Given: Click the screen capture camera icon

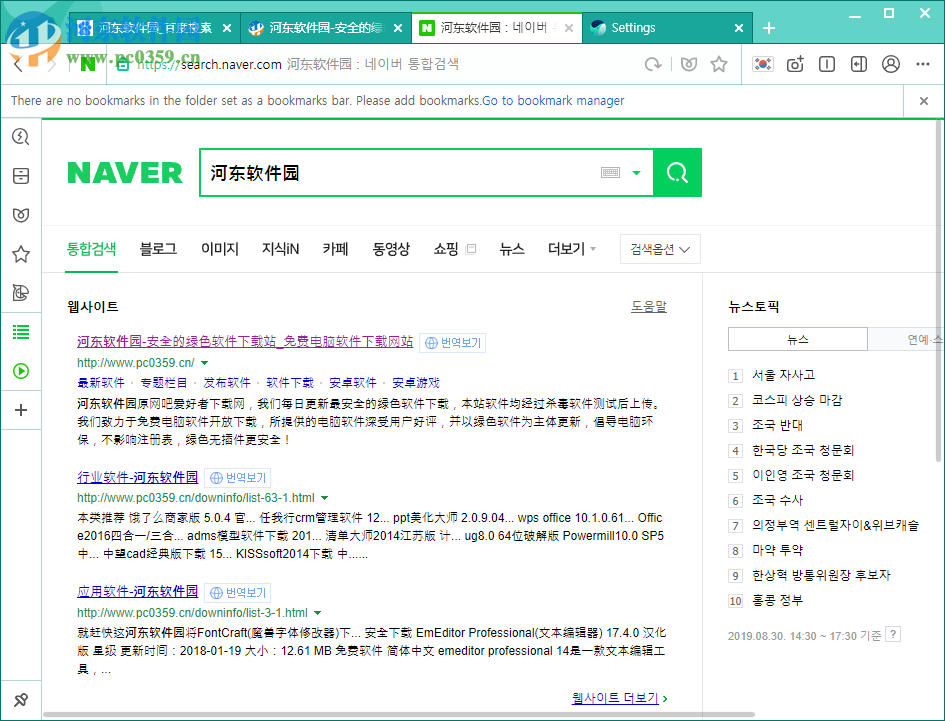Looking at the screenshot, I should click(795, 64).
